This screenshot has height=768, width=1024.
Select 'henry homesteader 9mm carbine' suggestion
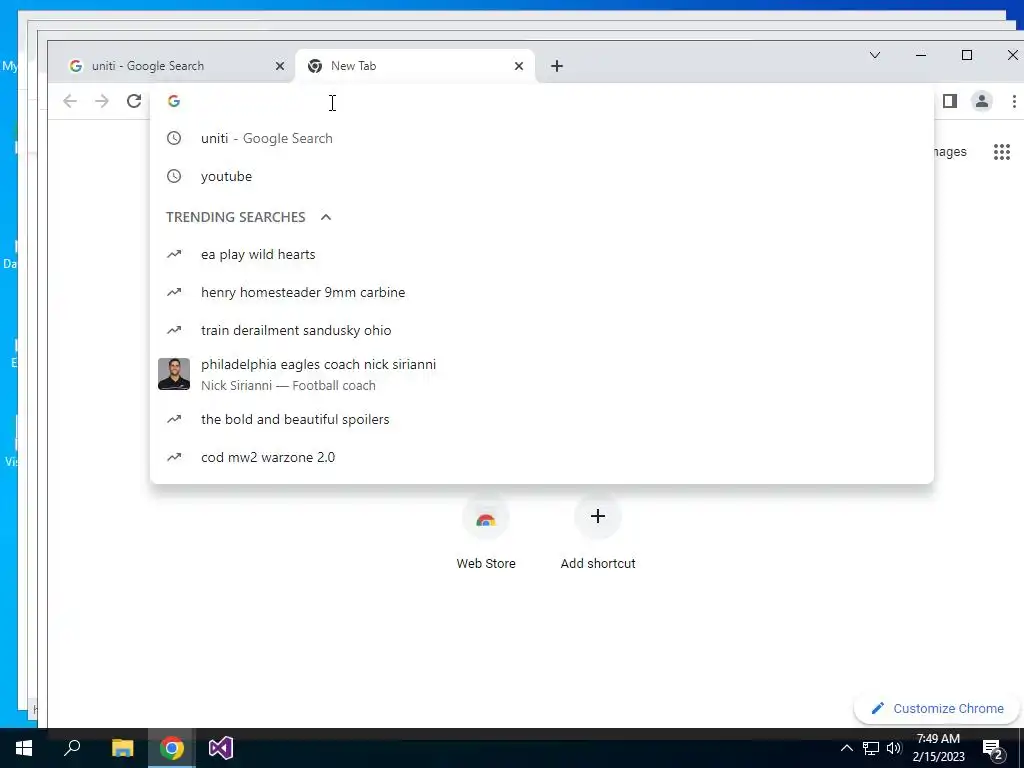541,293
